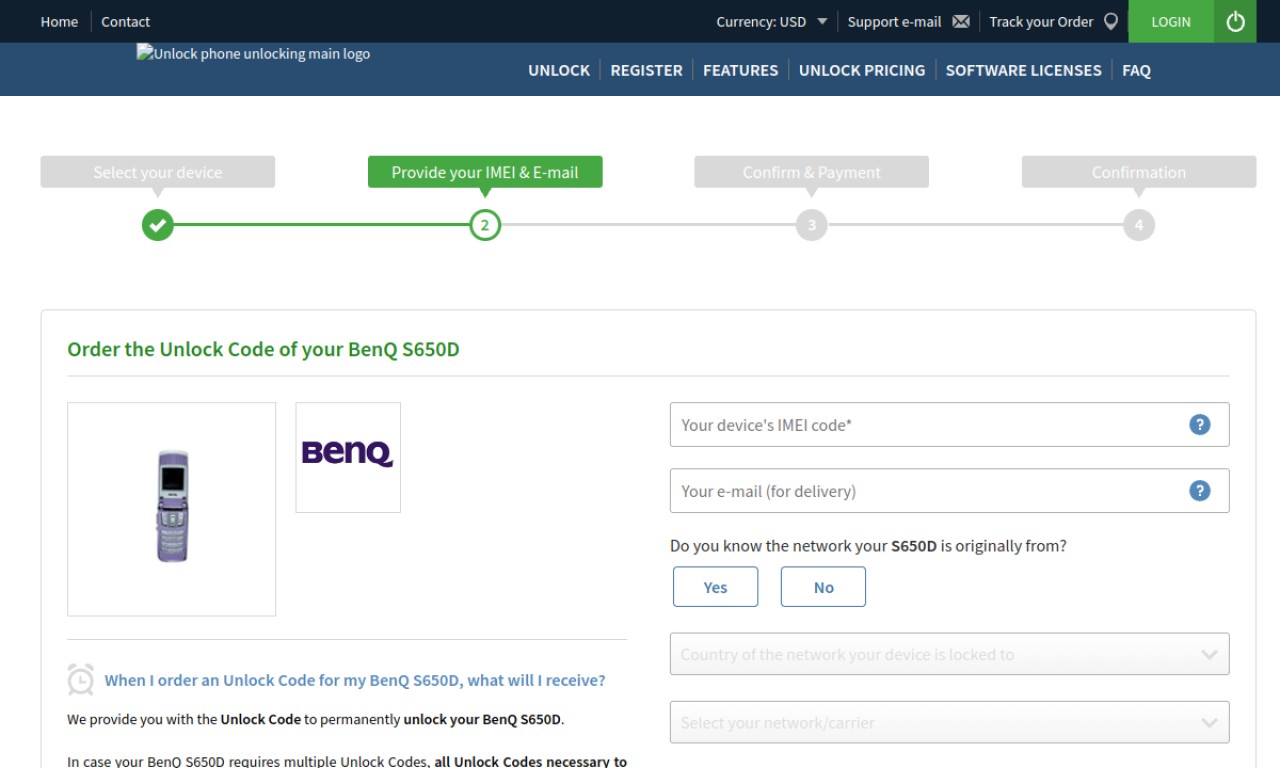The image size is (1280, 768).
Task: Open the Contact link
Action: (x=126, y=22)
